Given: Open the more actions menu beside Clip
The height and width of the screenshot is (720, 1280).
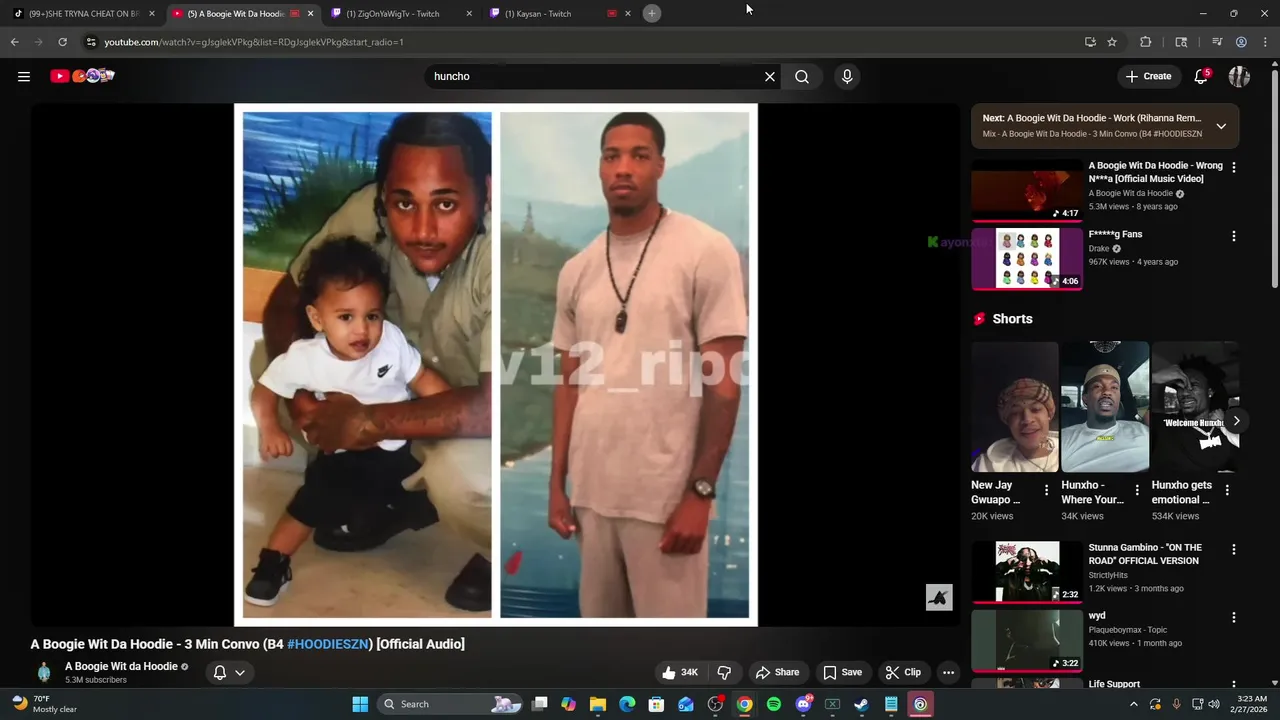Looking at the screenshot, I should 948,672.
